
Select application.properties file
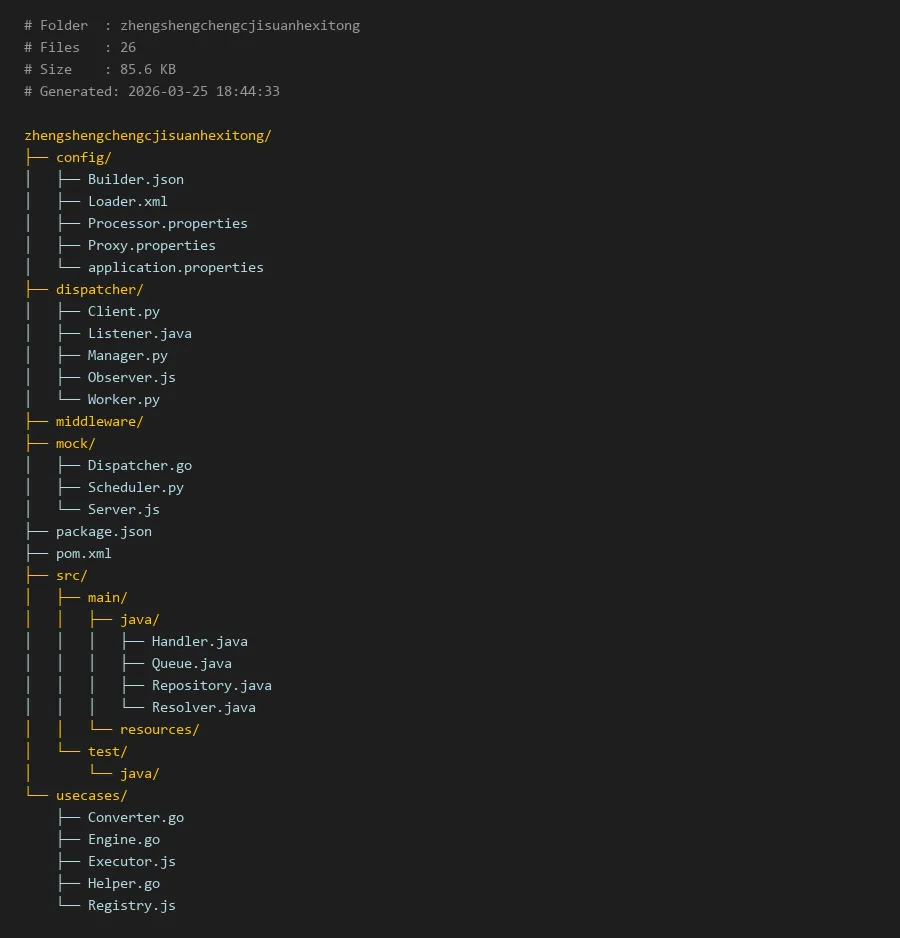tap(175, 267)
